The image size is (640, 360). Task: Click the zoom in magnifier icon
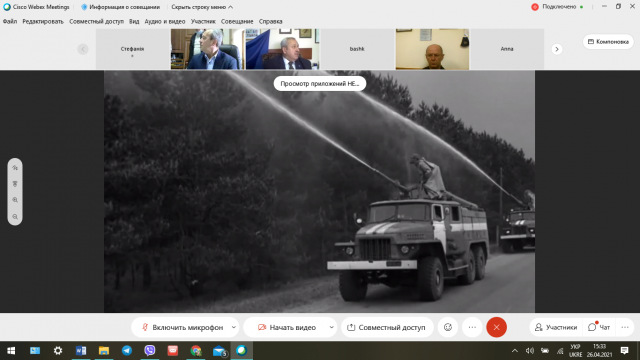tap(15, 200)
